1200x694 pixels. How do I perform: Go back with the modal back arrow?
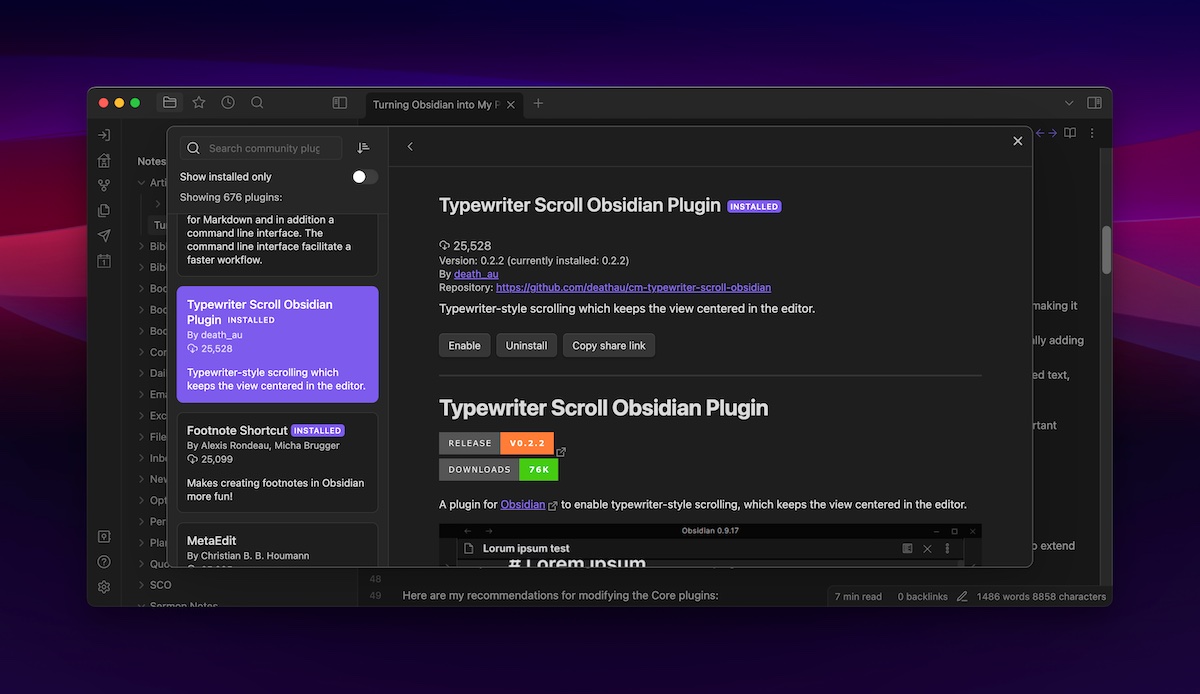click(410, 147)
